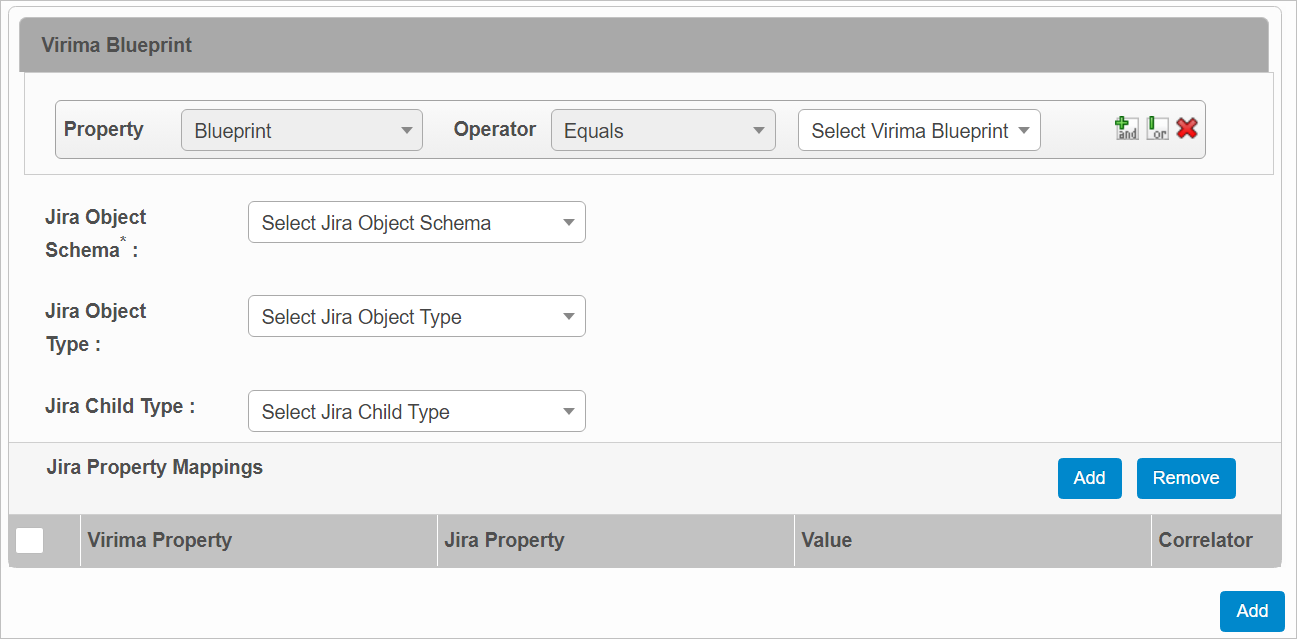
Task: Click the Jira Property Mappings section title
Action: (155, 467)
